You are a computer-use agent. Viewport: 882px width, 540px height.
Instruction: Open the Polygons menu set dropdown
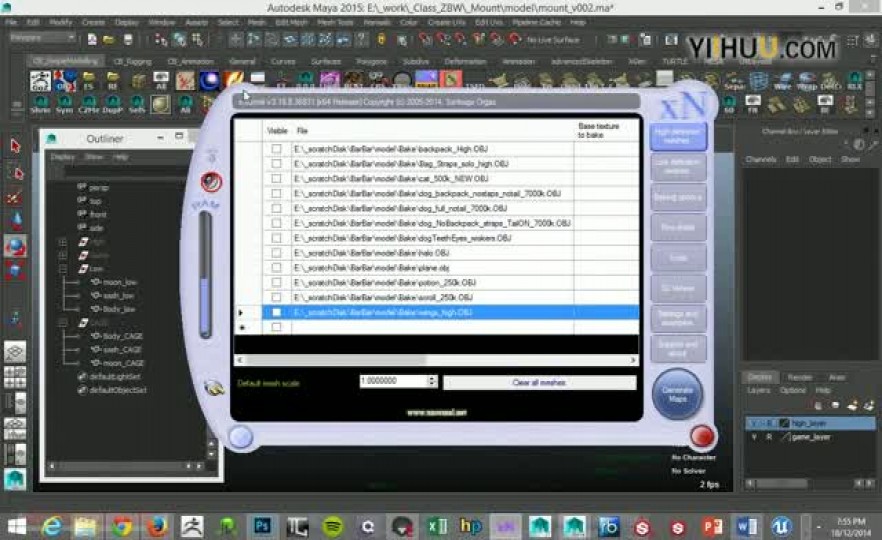(43, 38)
